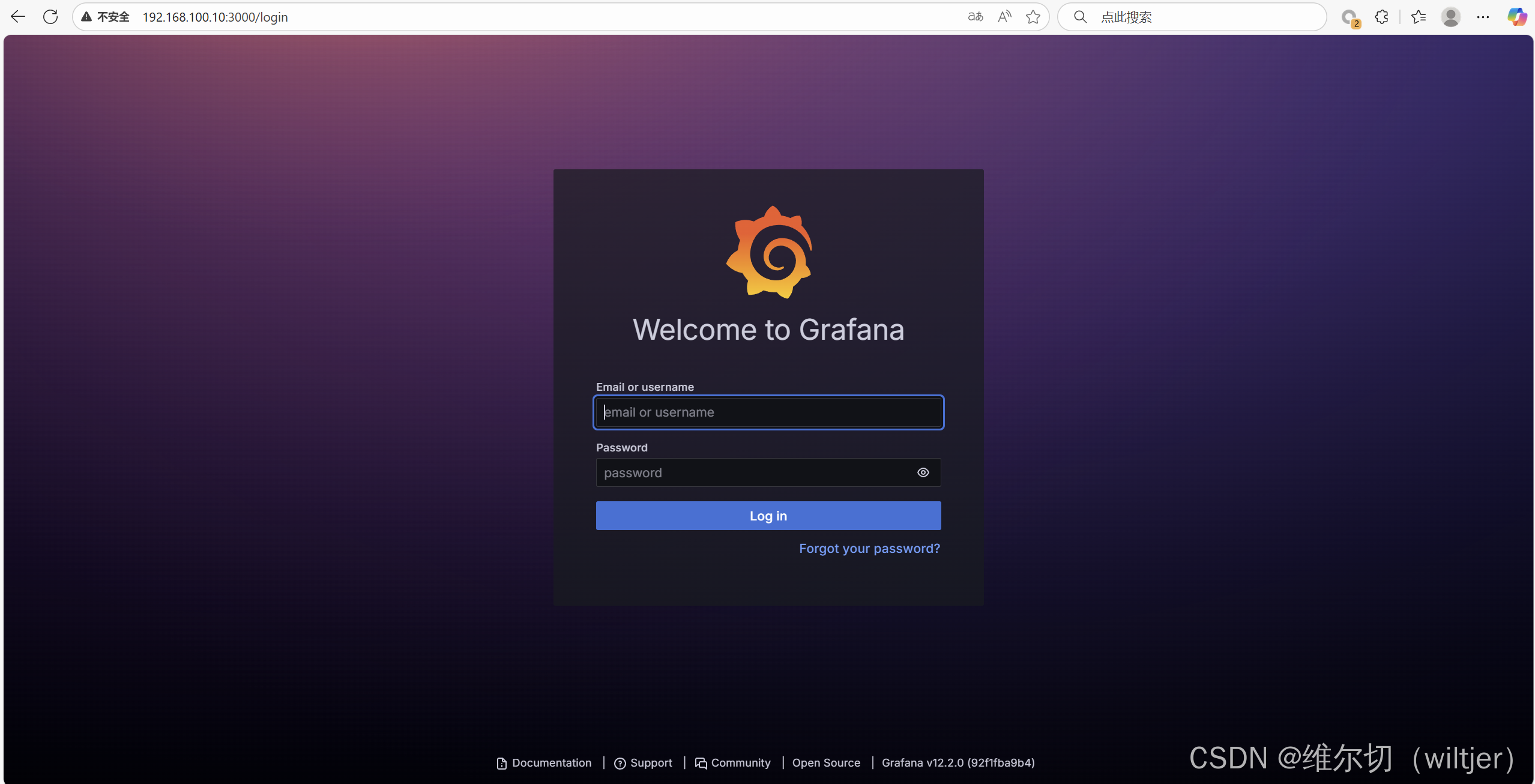Click the Log in button
The height and width of the screenshot is (784, 1535).
coord(768,516)
